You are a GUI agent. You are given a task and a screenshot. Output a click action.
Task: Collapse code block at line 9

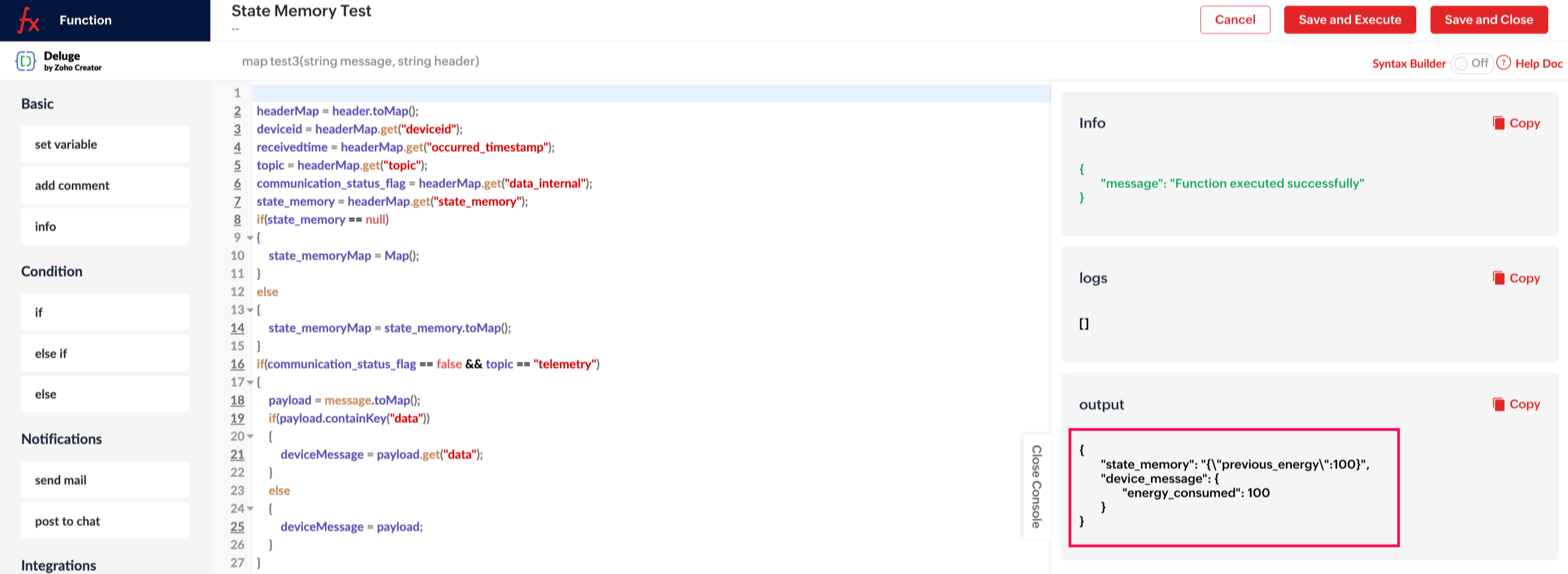coord(250,238)
